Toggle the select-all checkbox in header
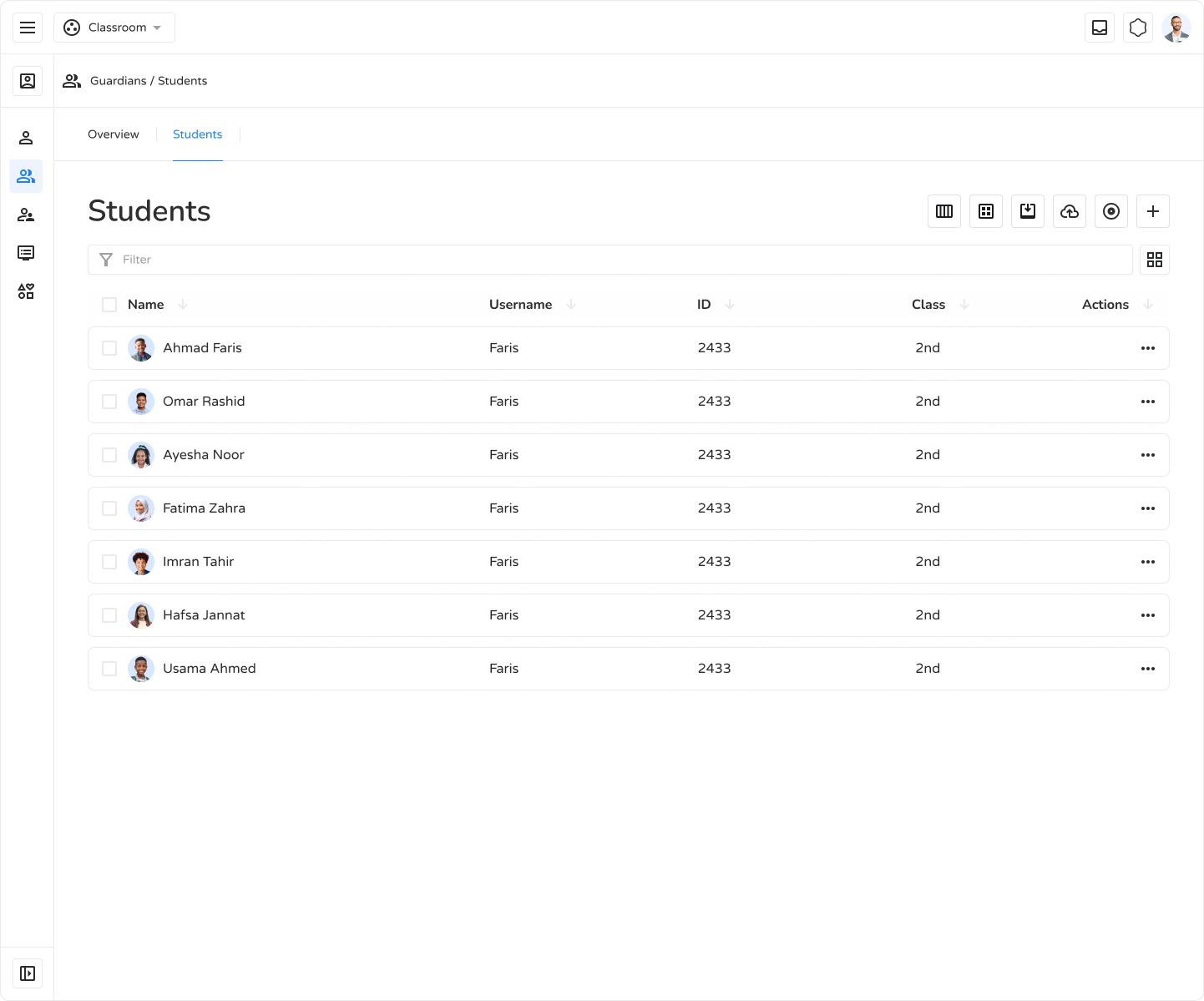The image size is (1204, 1001). tap(109, 305)
